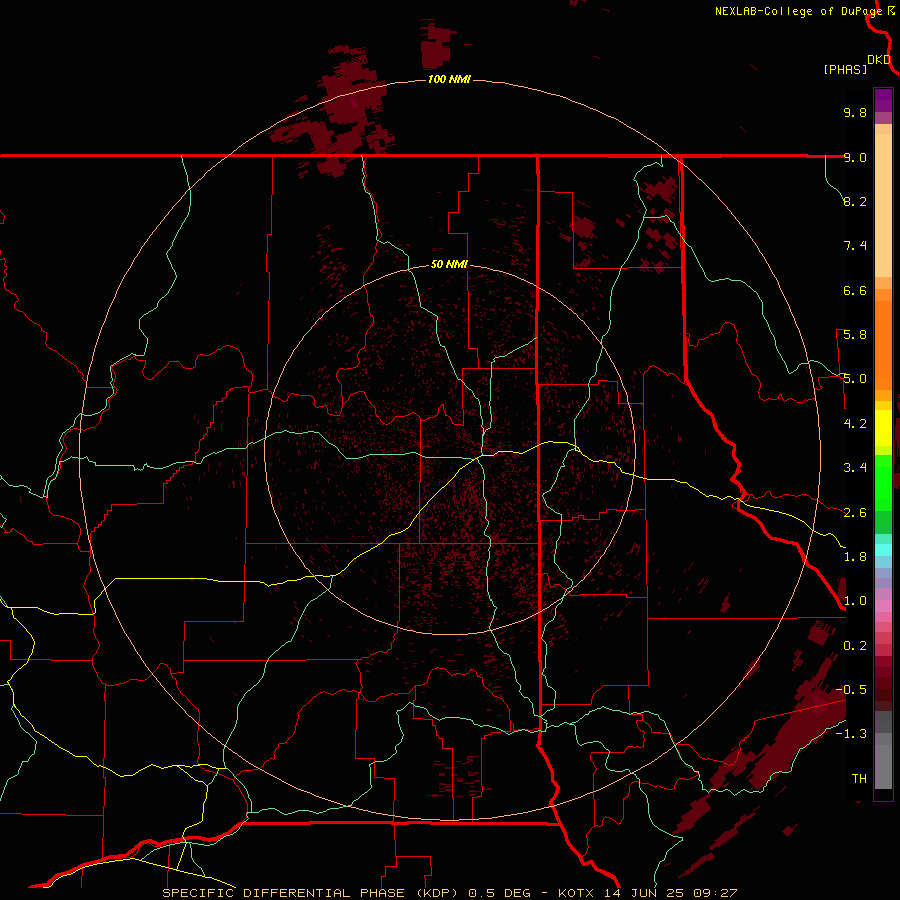Click the DKD product label
Viewport: 900px width, 900px height.
(x=879, y=60)
